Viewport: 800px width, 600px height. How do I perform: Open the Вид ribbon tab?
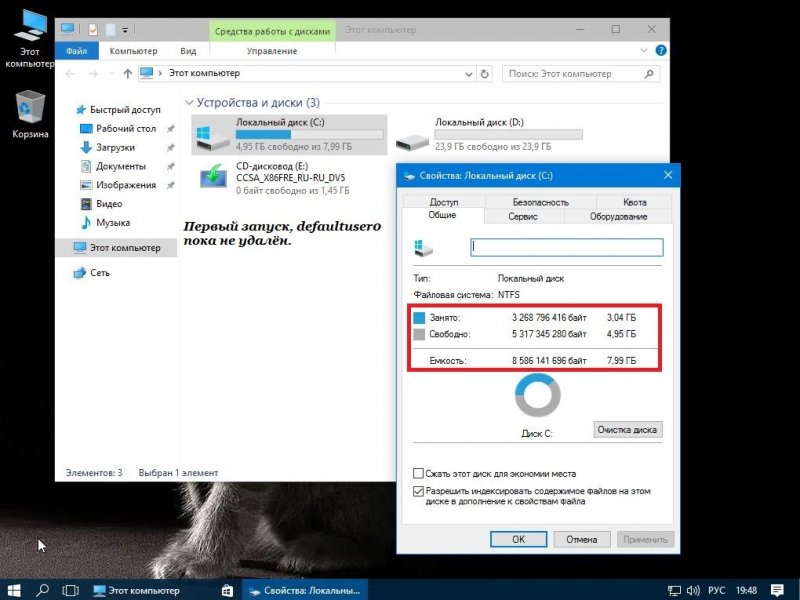click(188, 51)
